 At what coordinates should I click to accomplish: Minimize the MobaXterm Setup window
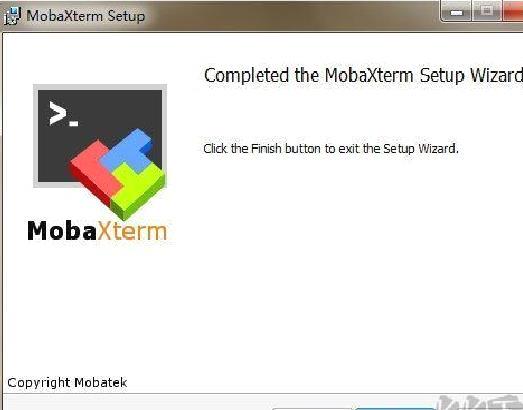pos(456,11)
